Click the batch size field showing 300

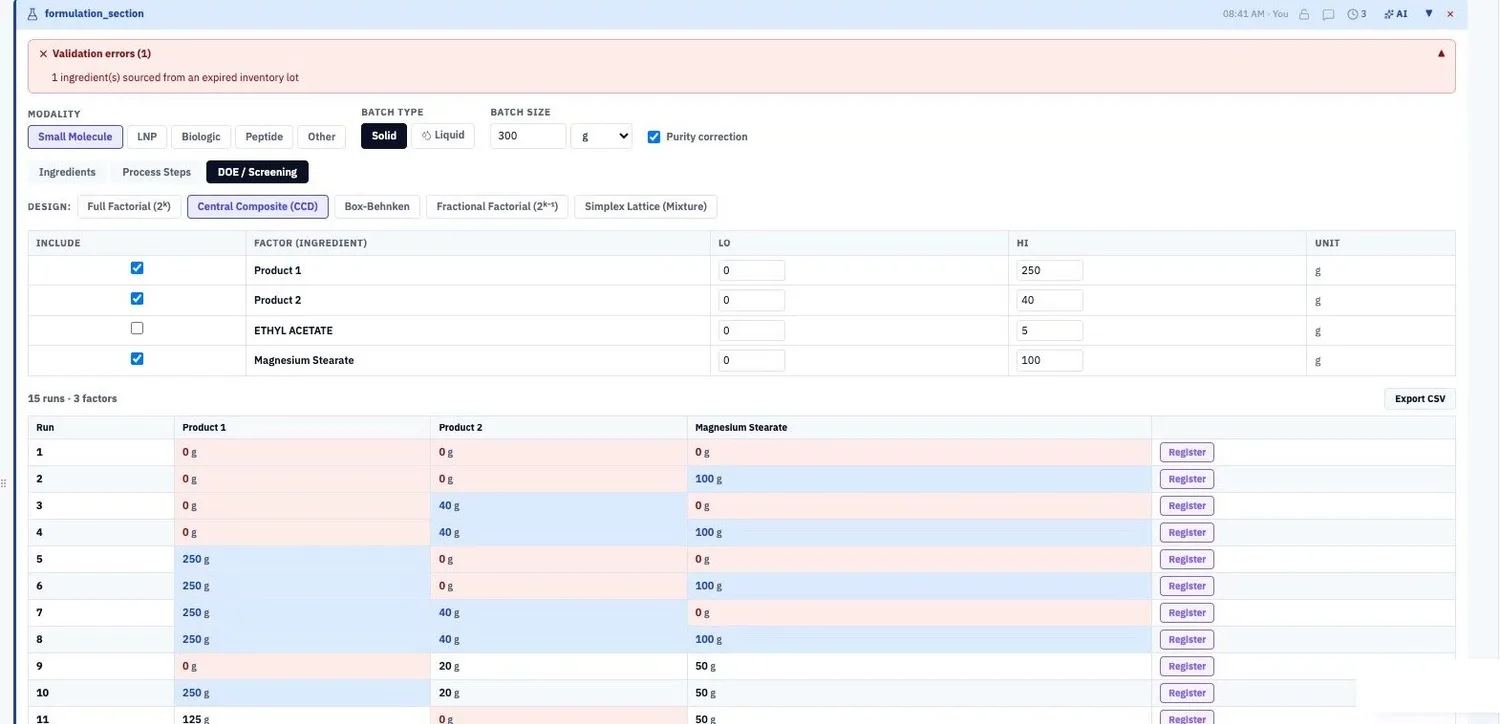[528, 136]
